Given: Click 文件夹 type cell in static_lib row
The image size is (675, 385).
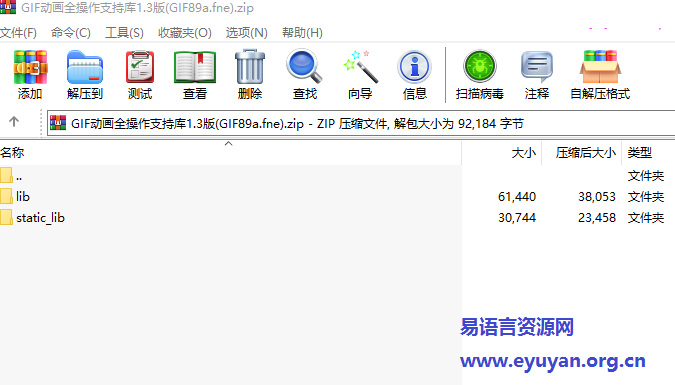Looking at the screenshot, I should pos(646,218).
